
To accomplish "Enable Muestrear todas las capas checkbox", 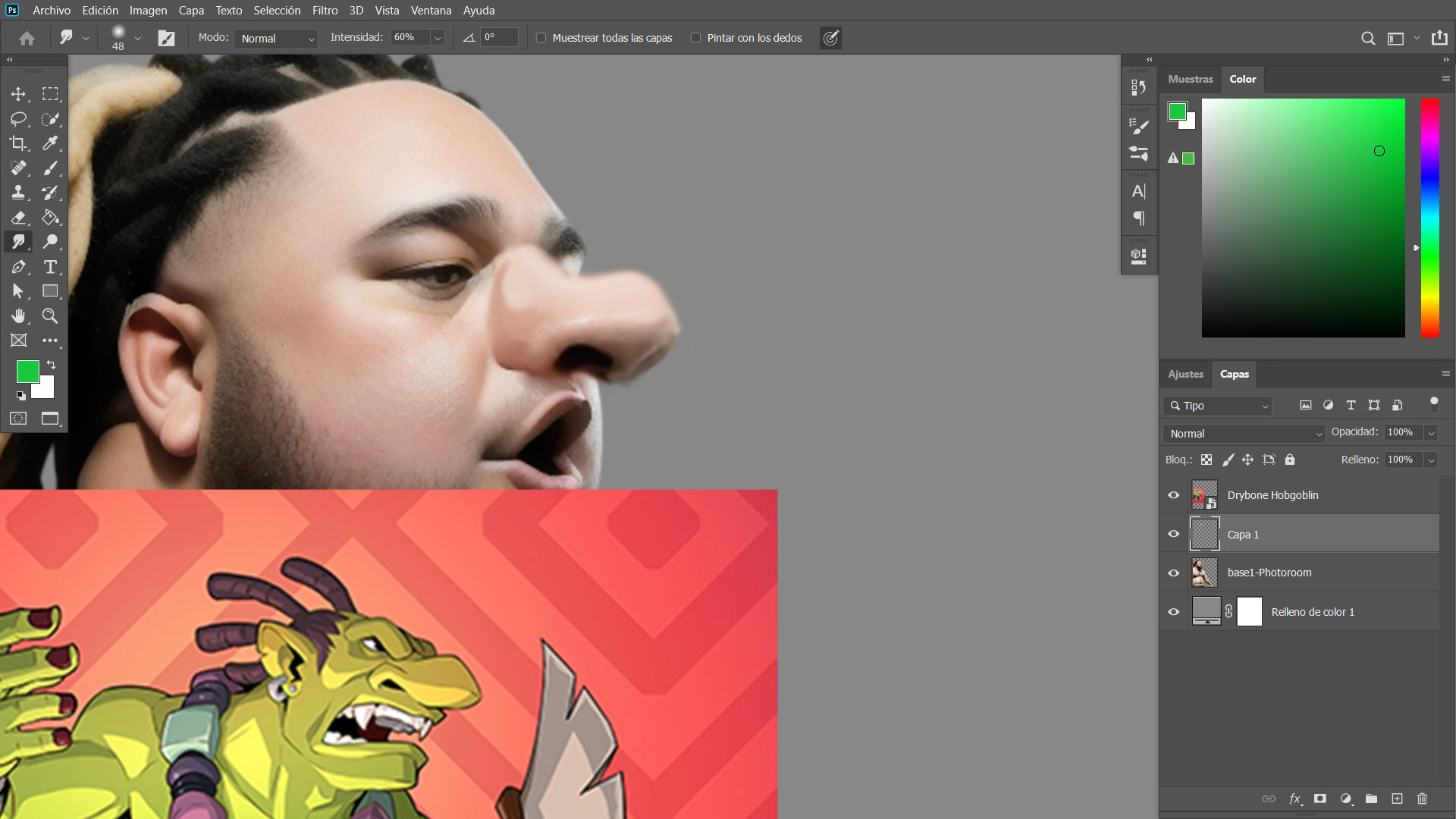I will (541, 38).
